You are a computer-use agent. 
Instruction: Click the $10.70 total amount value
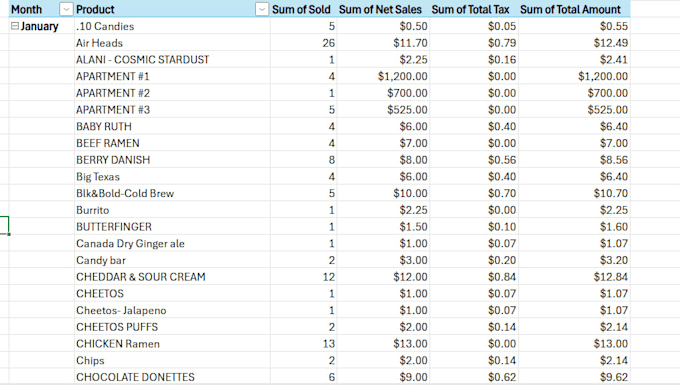pos(611,193)
